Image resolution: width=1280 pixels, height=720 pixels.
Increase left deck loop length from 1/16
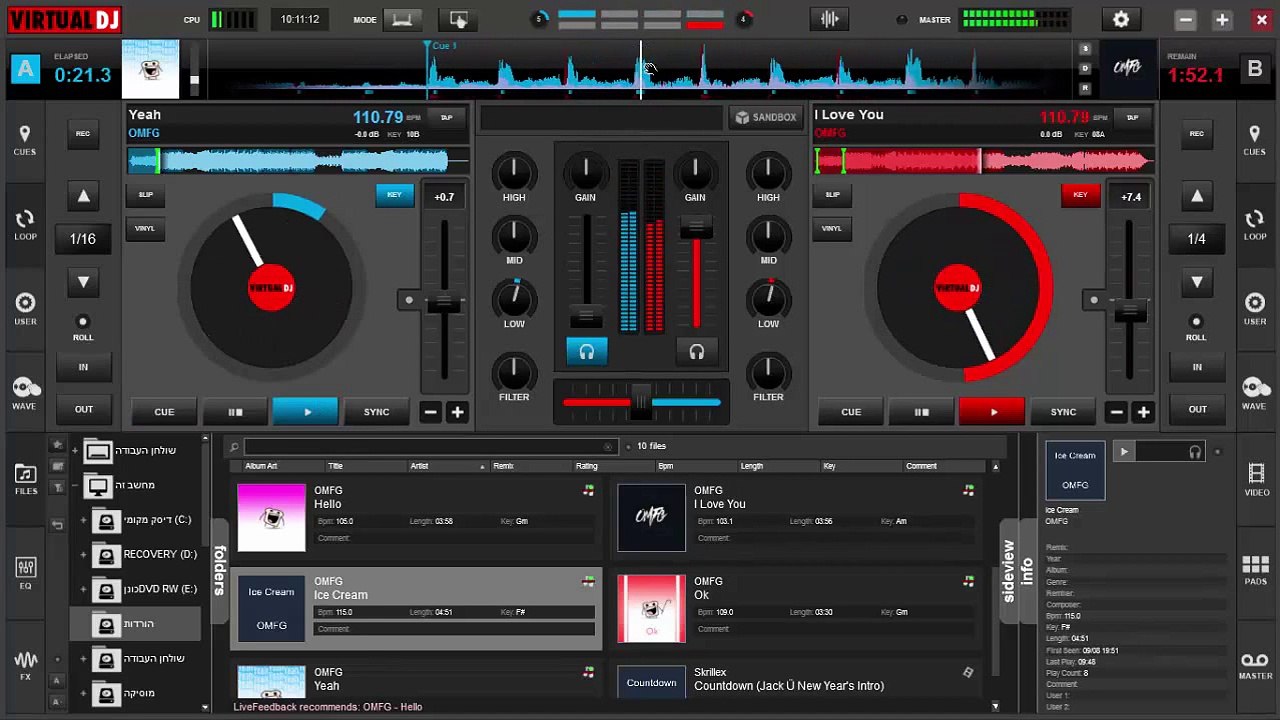(x=84, y=197)
